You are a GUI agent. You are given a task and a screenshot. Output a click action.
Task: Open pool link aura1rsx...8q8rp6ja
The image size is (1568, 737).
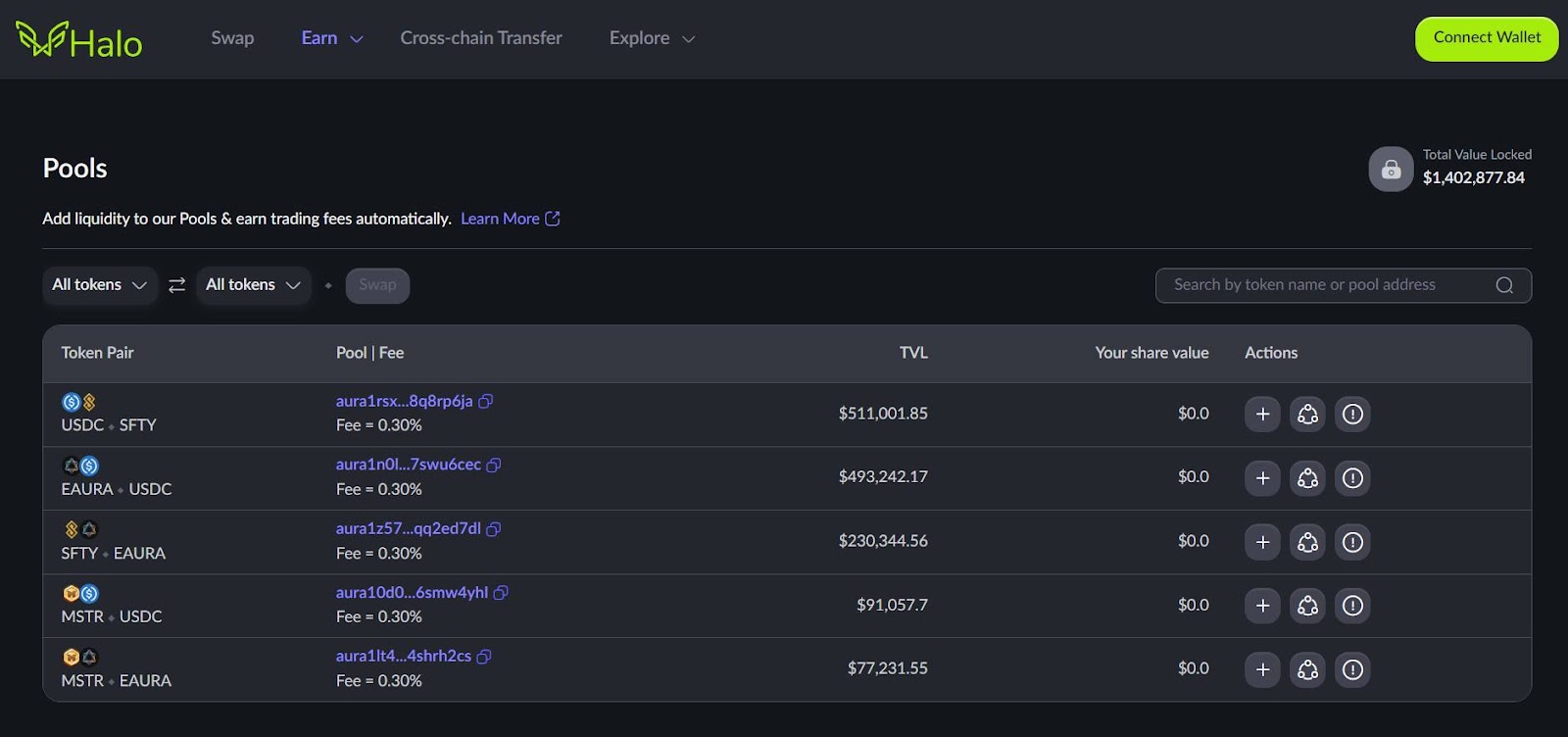coord(404,401)
